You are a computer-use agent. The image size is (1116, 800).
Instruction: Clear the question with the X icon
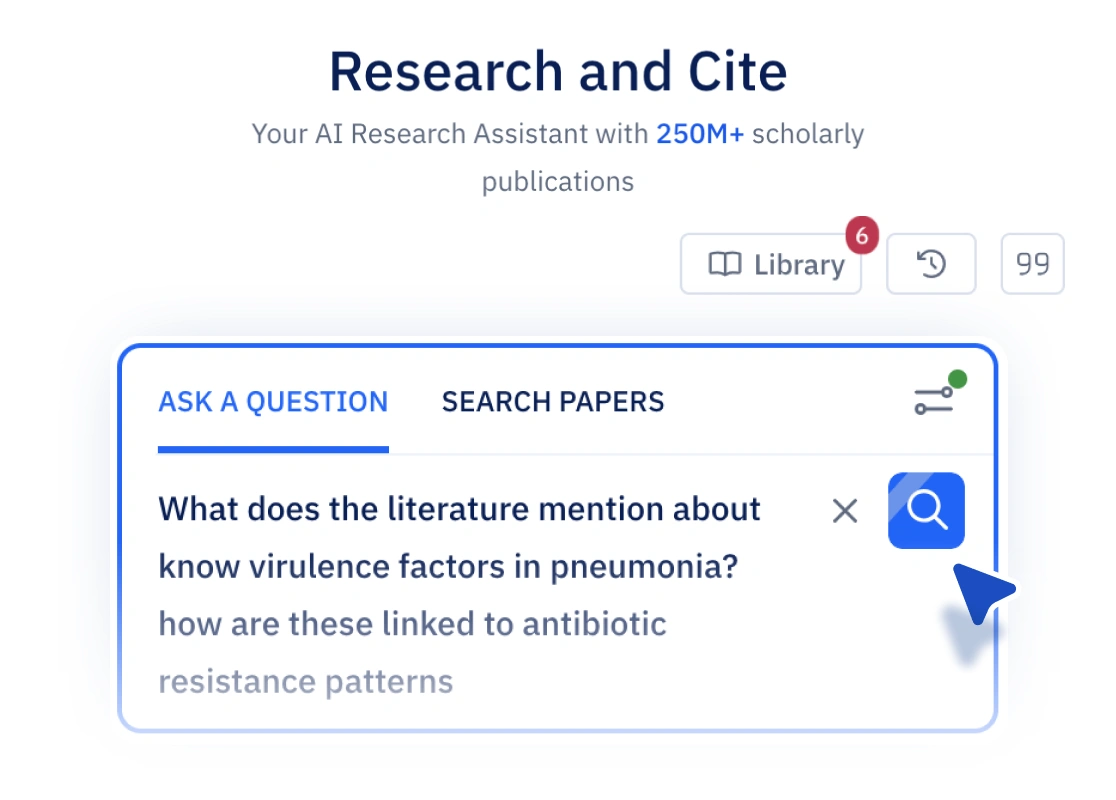[845, 511]
